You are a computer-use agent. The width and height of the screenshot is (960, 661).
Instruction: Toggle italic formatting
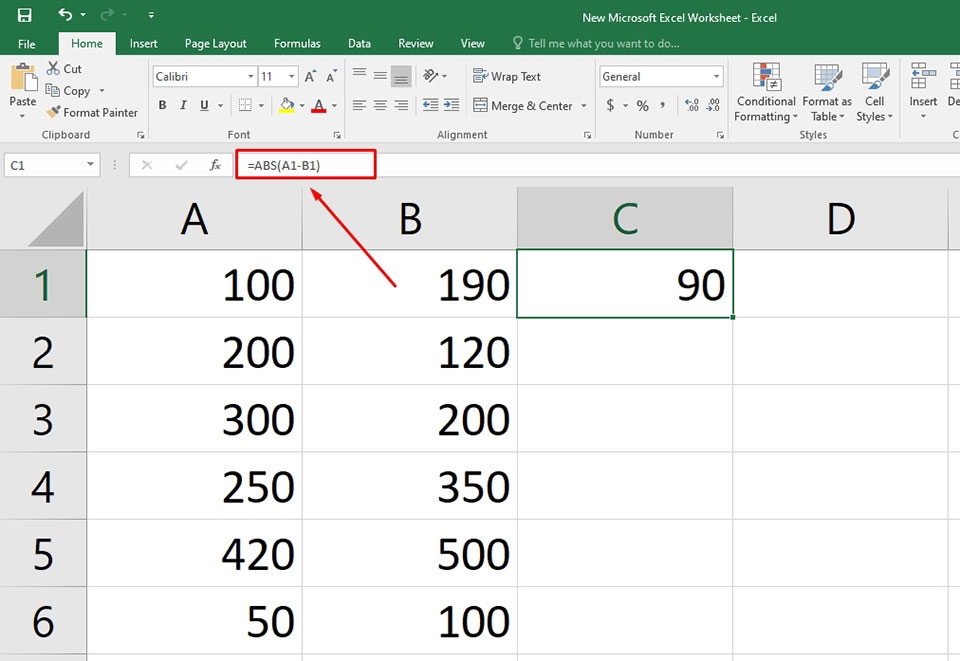[183, 105]
